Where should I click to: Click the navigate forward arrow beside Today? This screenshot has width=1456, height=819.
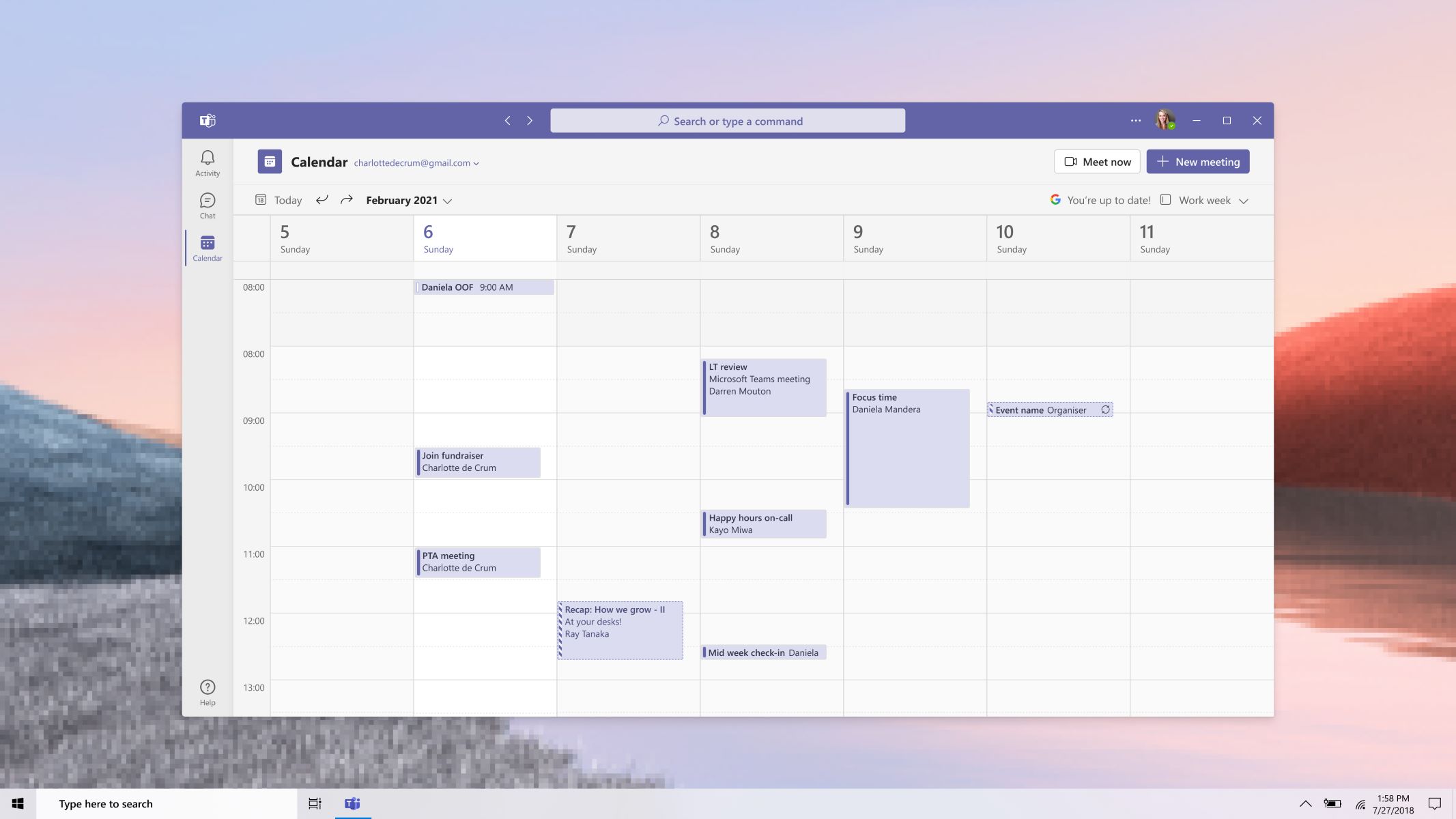click(x=347, y=199)
